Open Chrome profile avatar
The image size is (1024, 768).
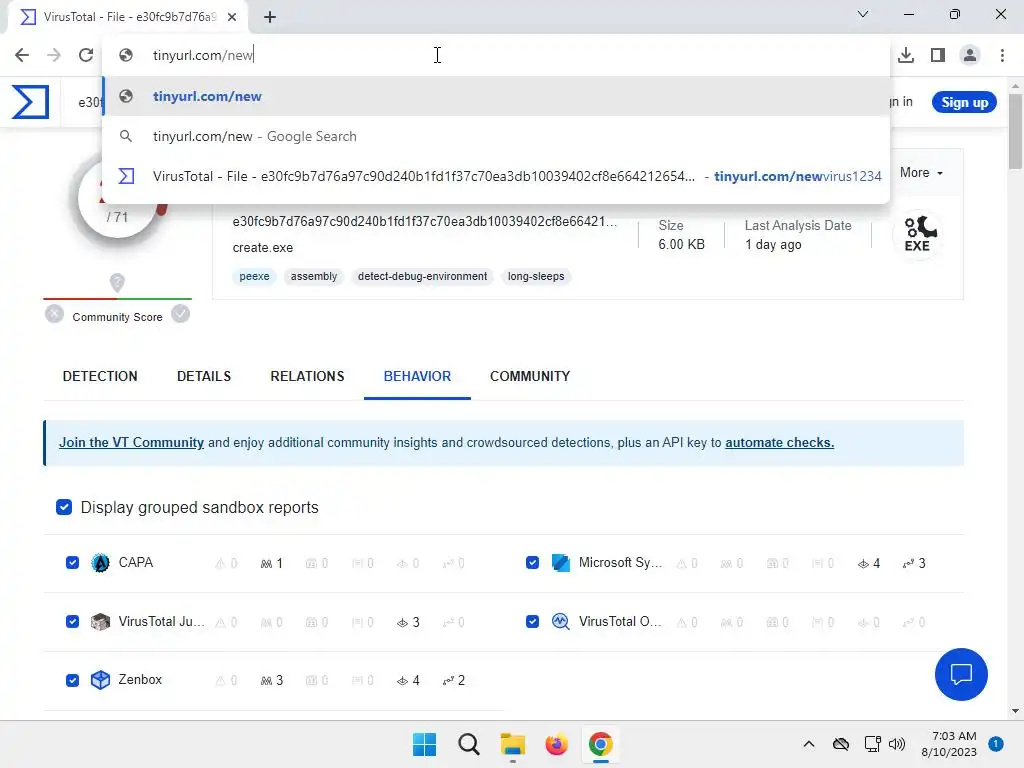pyautogui.click(x=970, y=55)
